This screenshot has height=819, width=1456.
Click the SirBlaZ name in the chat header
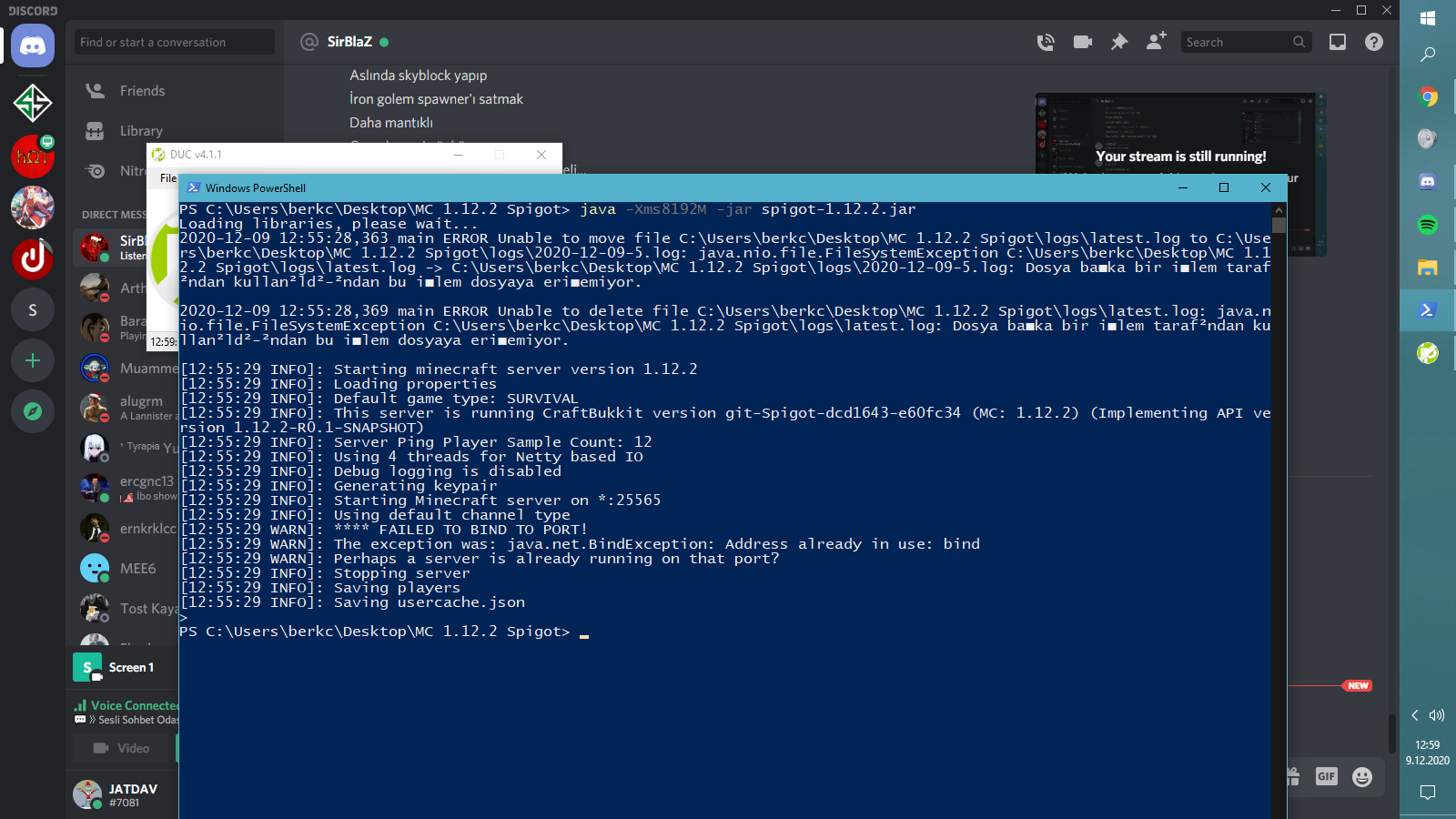(x=349, y=42)
